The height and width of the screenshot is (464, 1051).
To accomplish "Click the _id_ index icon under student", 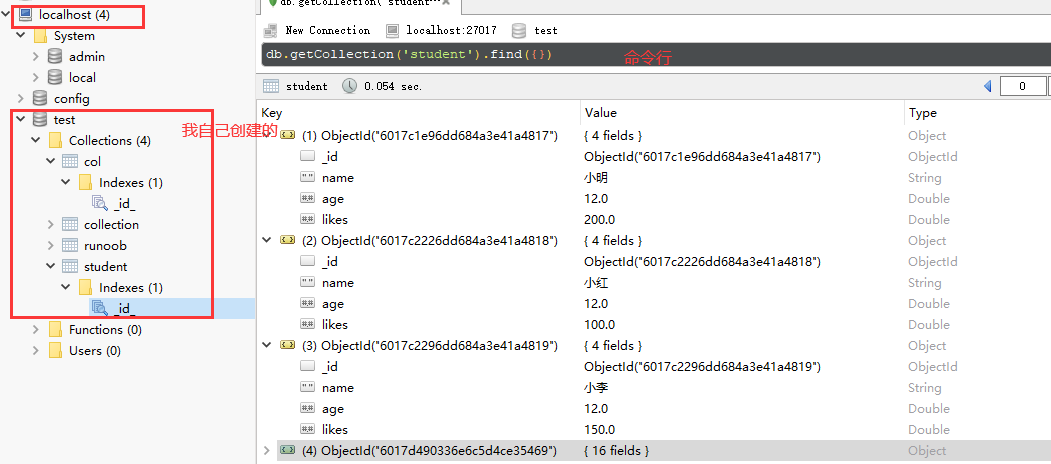I will point(99,308).
